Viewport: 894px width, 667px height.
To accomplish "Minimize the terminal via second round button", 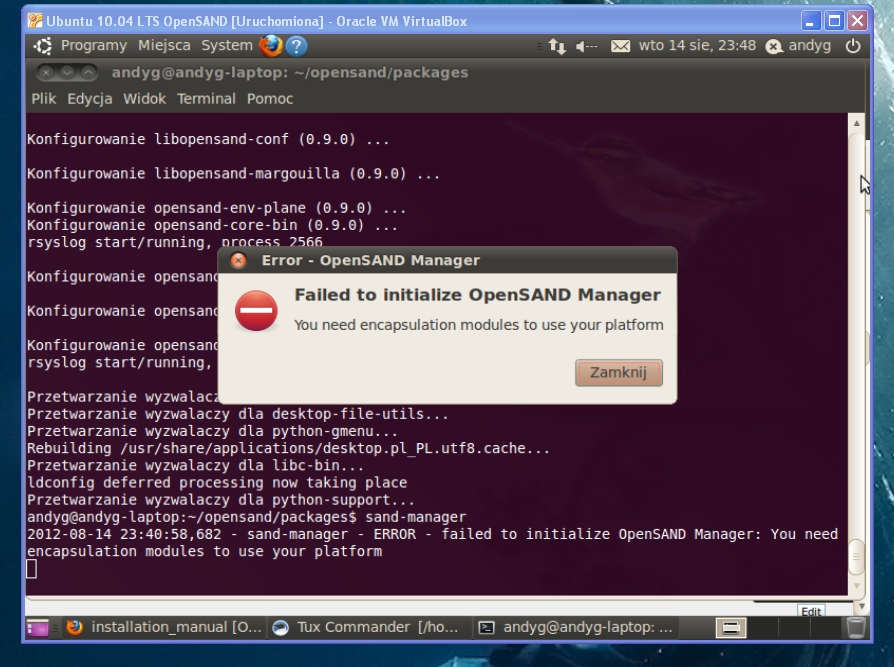I will click(x=67, y=72).
